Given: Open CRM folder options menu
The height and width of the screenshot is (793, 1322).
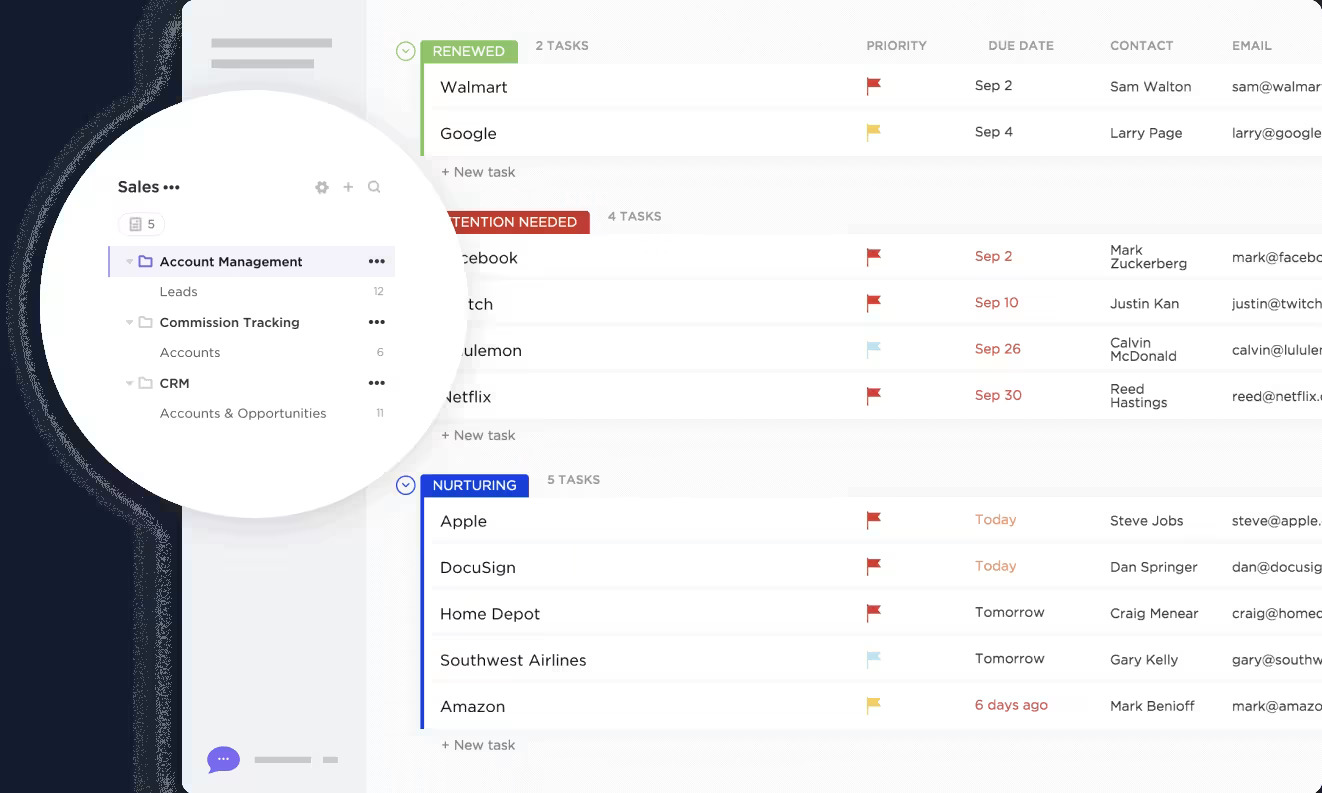Looking at the screenshot, I should 376,383.
